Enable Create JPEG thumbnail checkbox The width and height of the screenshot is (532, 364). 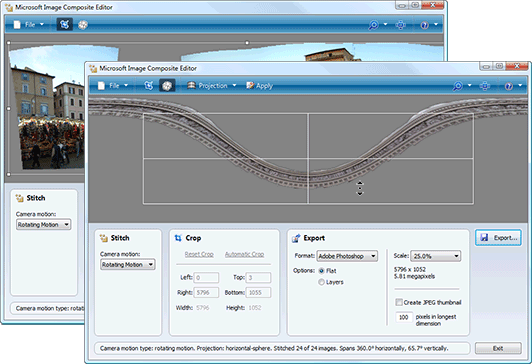pos(399,302)
